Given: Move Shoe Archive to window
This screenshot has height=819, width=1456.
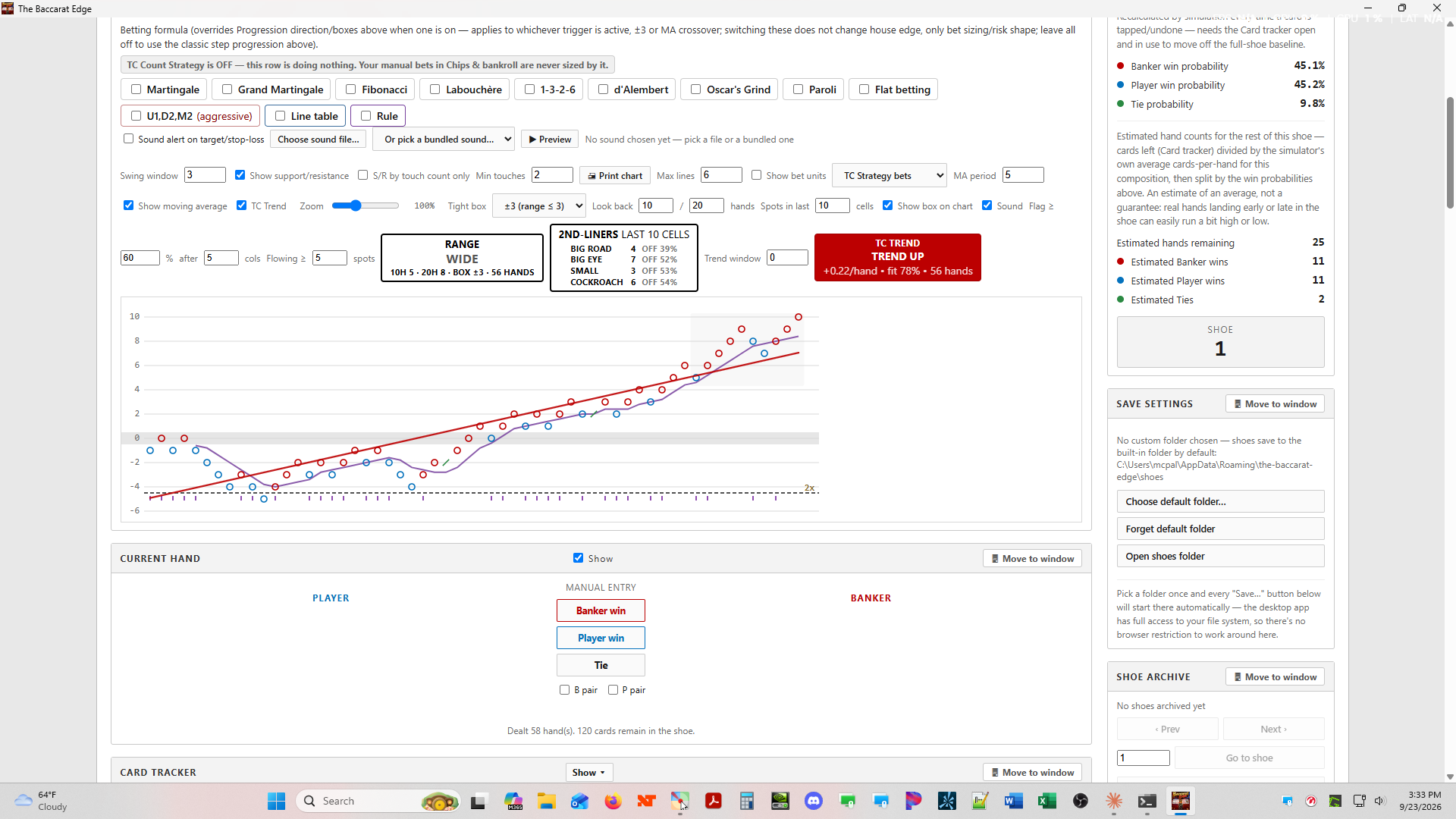Looking at the screenshot, I should (1275, 677).
